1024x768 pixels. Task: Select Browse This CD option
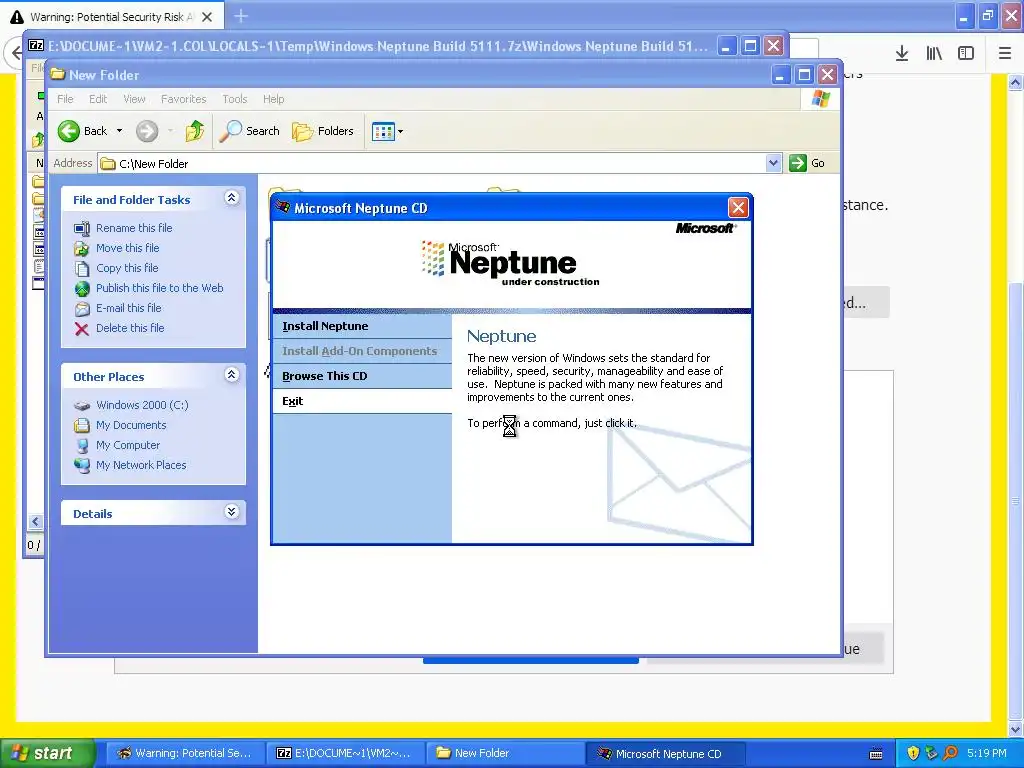pos(324,376)
